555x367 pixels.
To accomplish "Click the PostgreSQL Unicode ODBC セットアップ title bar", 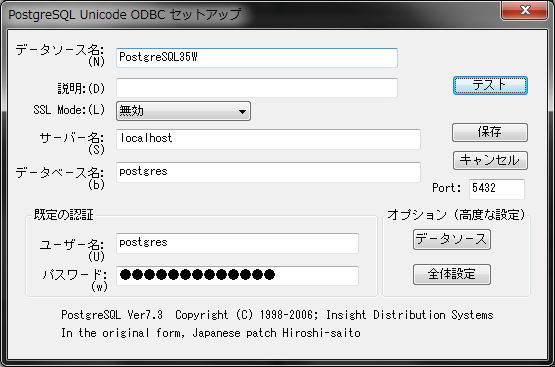I will coord(125,15).
